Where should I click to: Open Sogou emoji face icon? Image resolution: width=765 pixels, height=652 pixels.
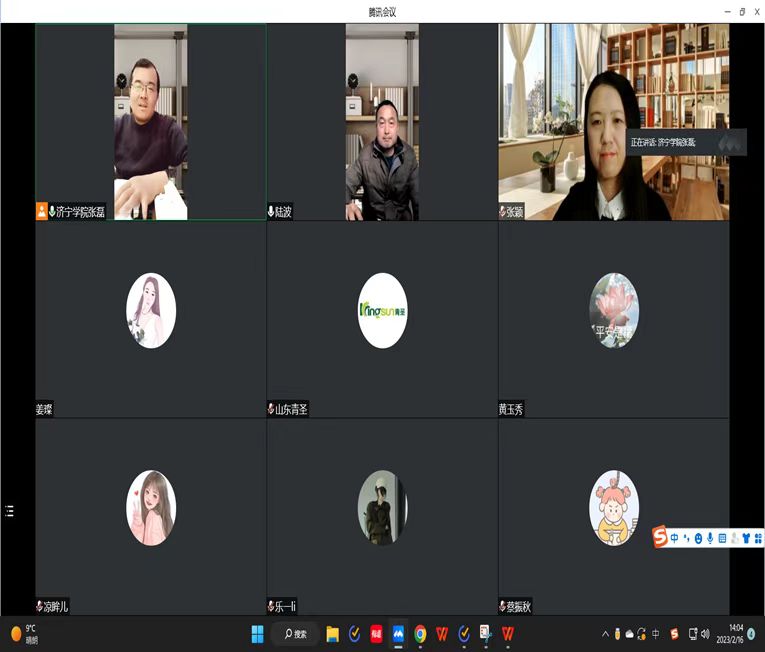pos(698,538)
